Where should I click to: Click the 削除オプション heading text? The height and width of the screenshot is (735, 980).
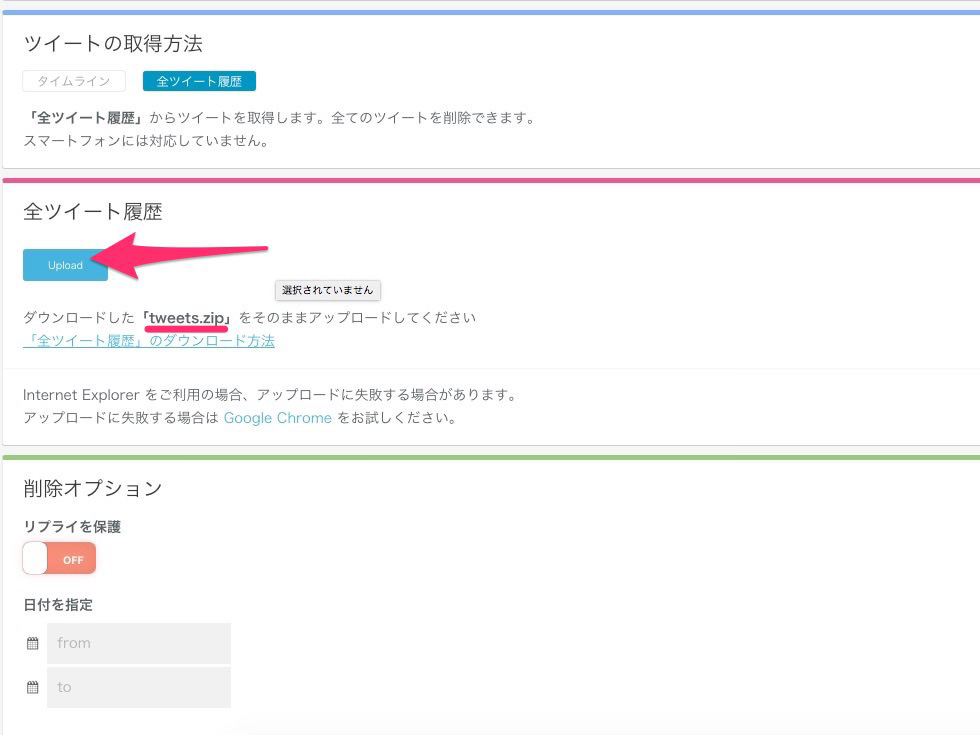tap(92, 488)
